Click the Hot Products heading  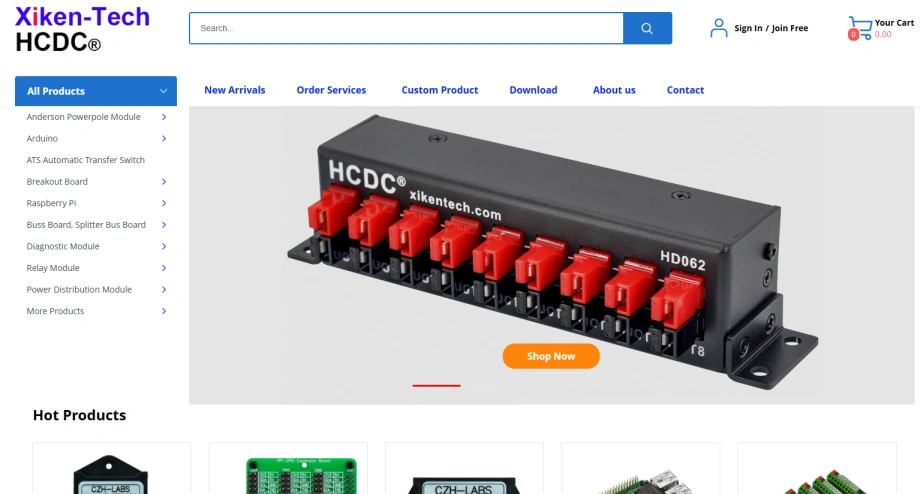[79, 415]
